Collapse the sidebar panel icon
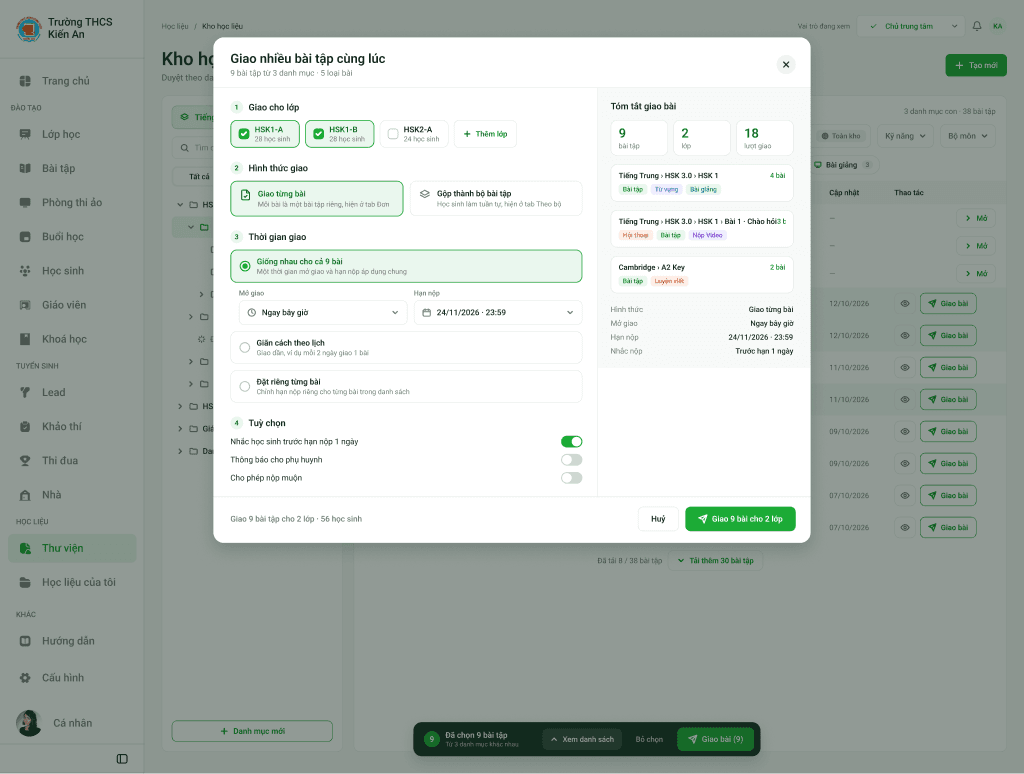 click(122, 759)
